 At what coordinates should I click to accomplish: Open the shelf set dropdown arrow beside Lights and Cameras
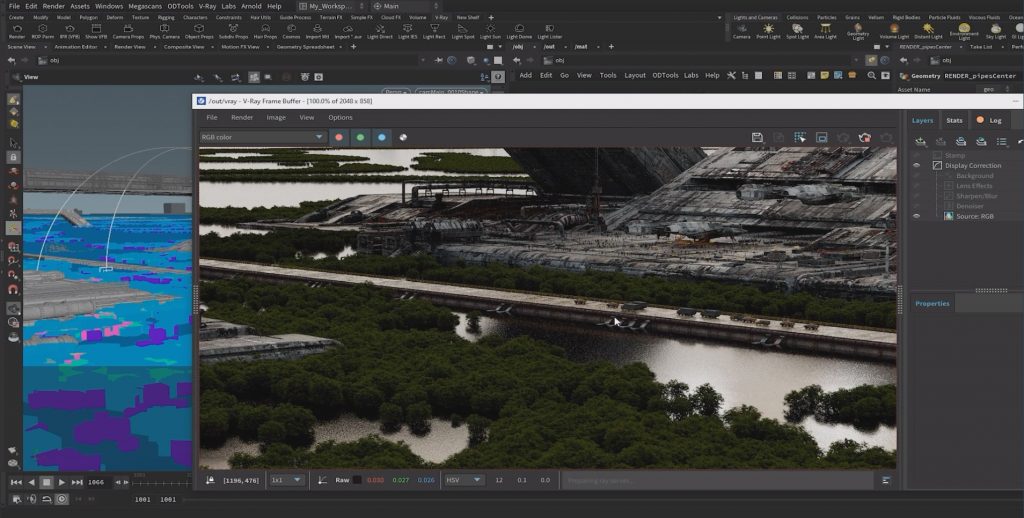click(x=720, y=18)
